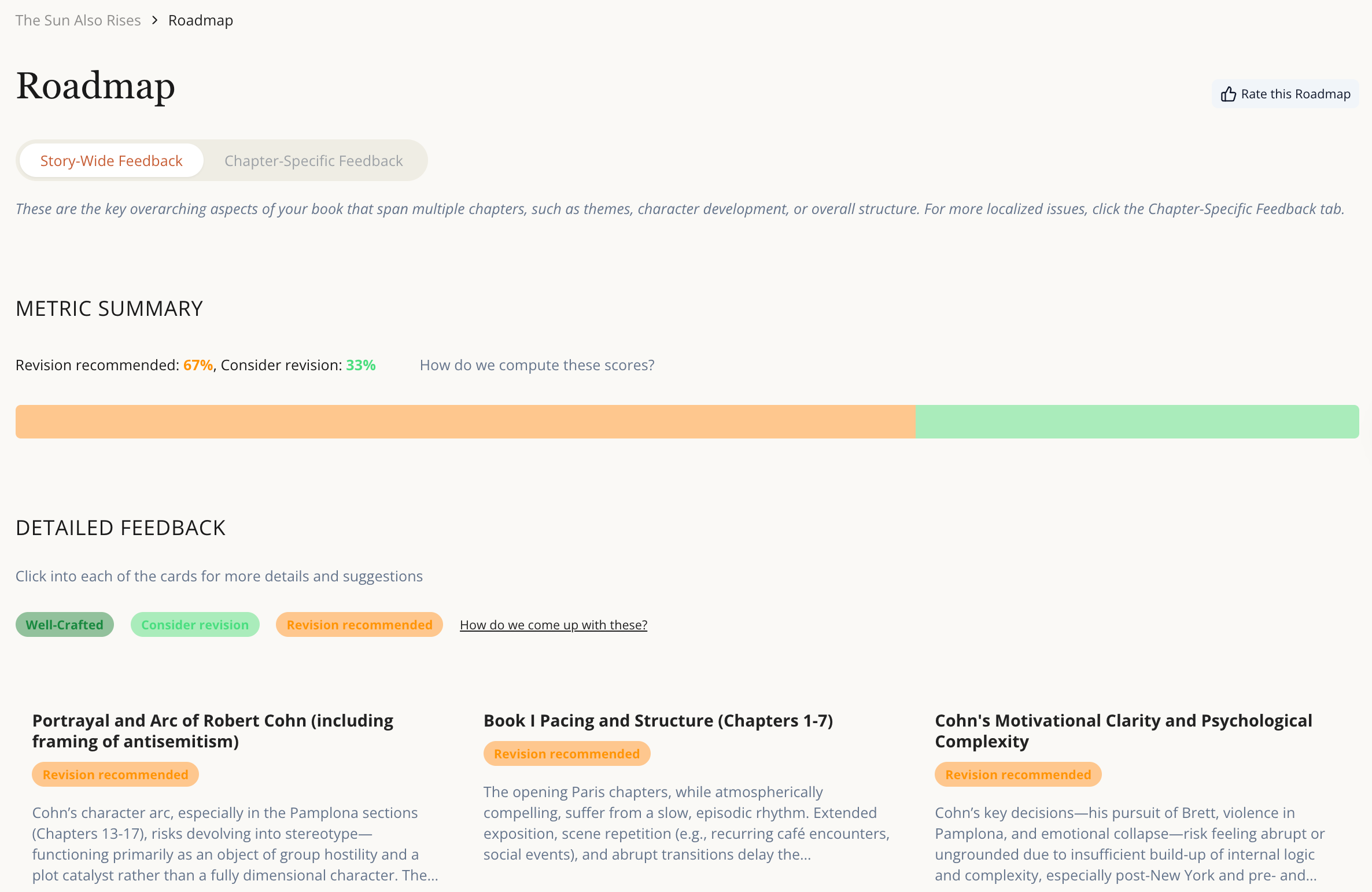Click the breadcrumb chevron separator arrow

pyautogui.click(x=154, y=20)
